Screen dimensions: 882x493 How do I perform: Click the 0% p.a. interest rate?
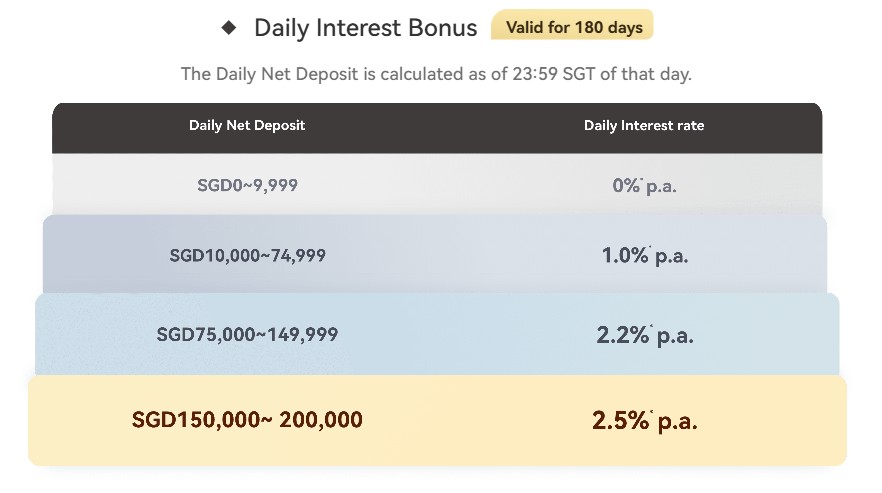[644, 185]
